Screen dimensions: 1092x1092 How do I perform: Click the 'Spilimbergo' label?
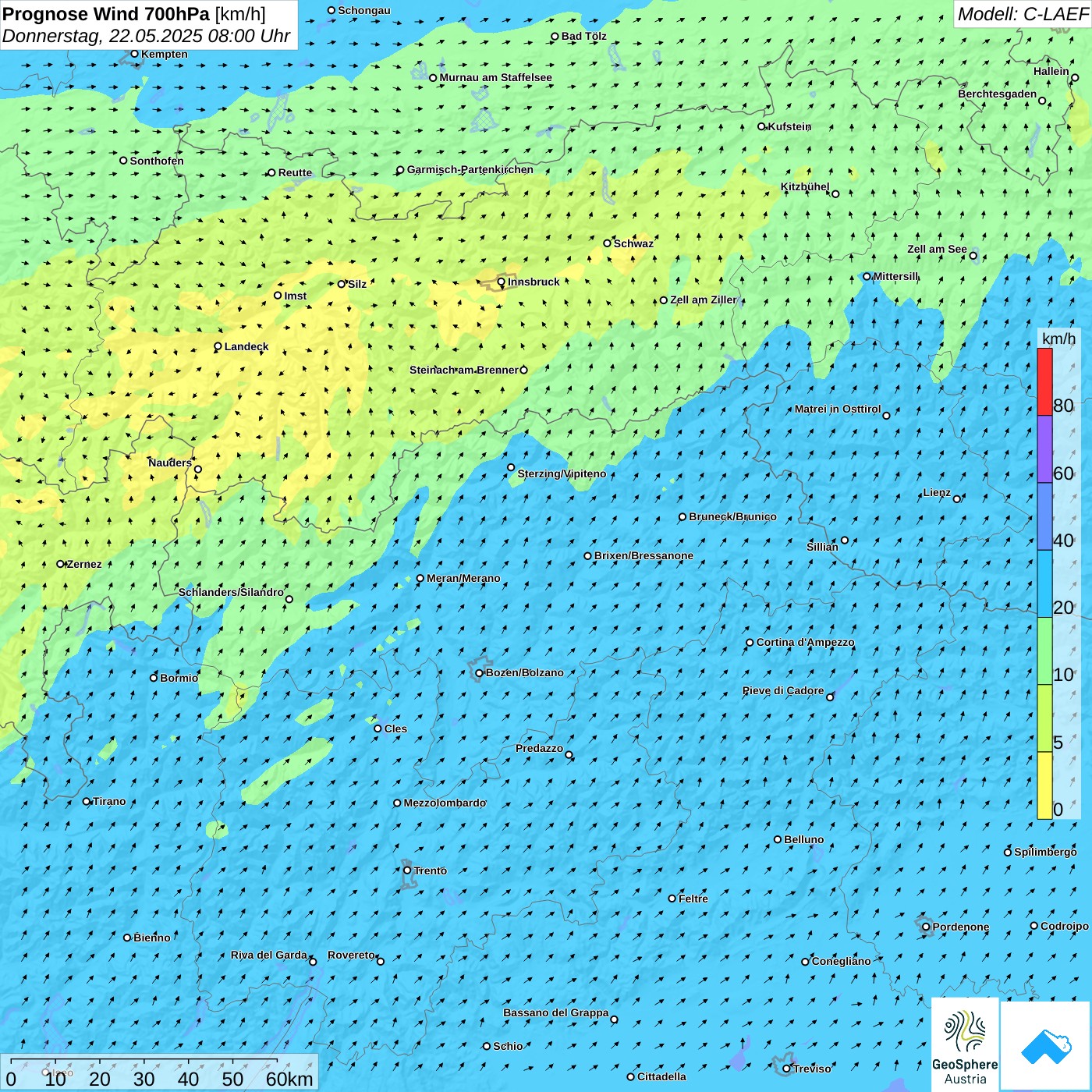click(1045, 852)
